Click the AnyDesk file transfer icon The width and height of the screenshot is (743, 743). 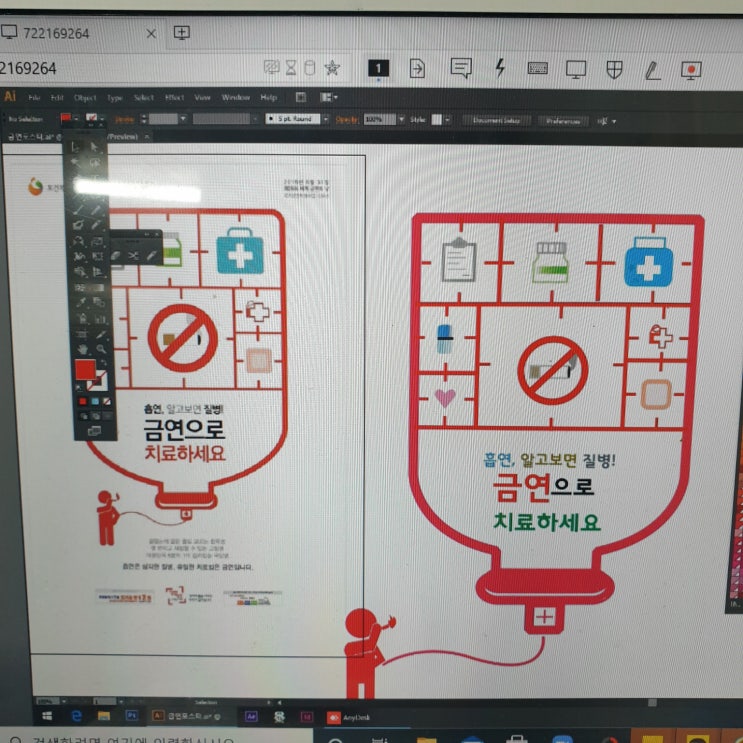[x=417, y=68]
